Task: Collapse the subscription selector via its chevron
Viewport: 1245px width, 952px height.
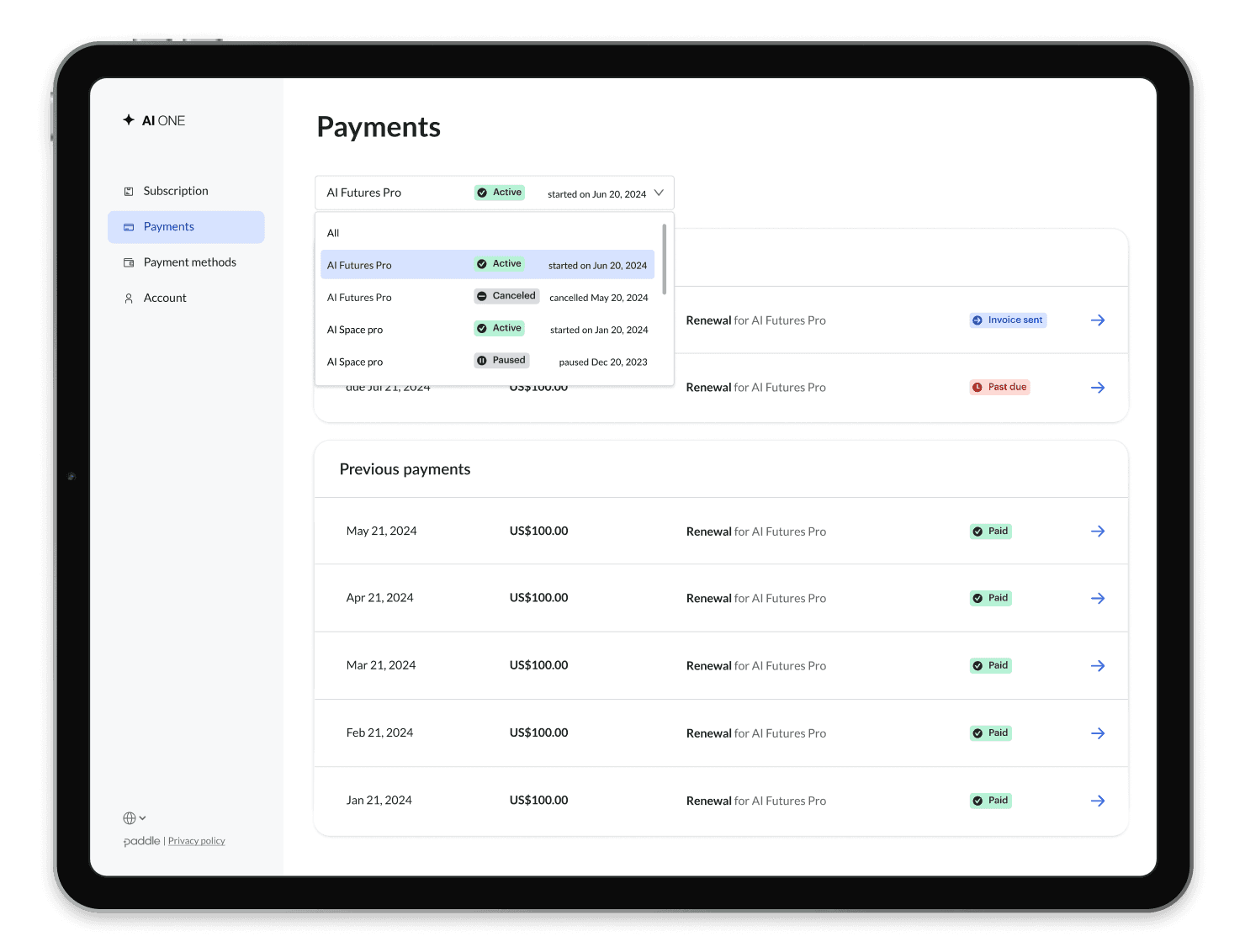Action: click(659, 193)
